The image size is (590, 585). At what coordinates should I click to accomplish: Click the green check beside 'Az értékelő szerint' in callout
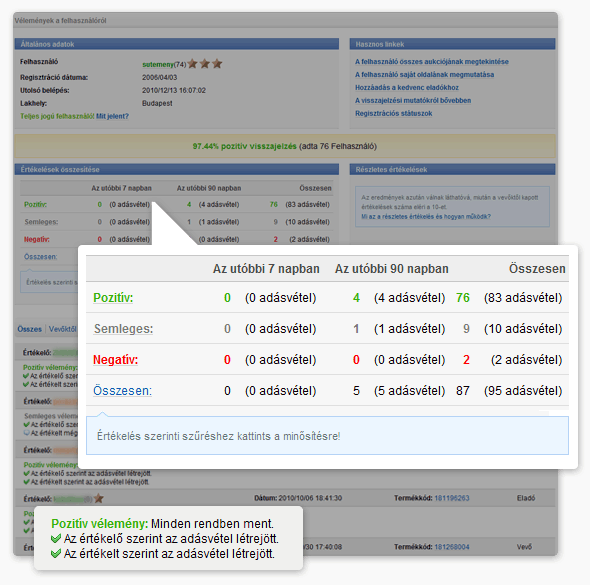pos(56,539)
